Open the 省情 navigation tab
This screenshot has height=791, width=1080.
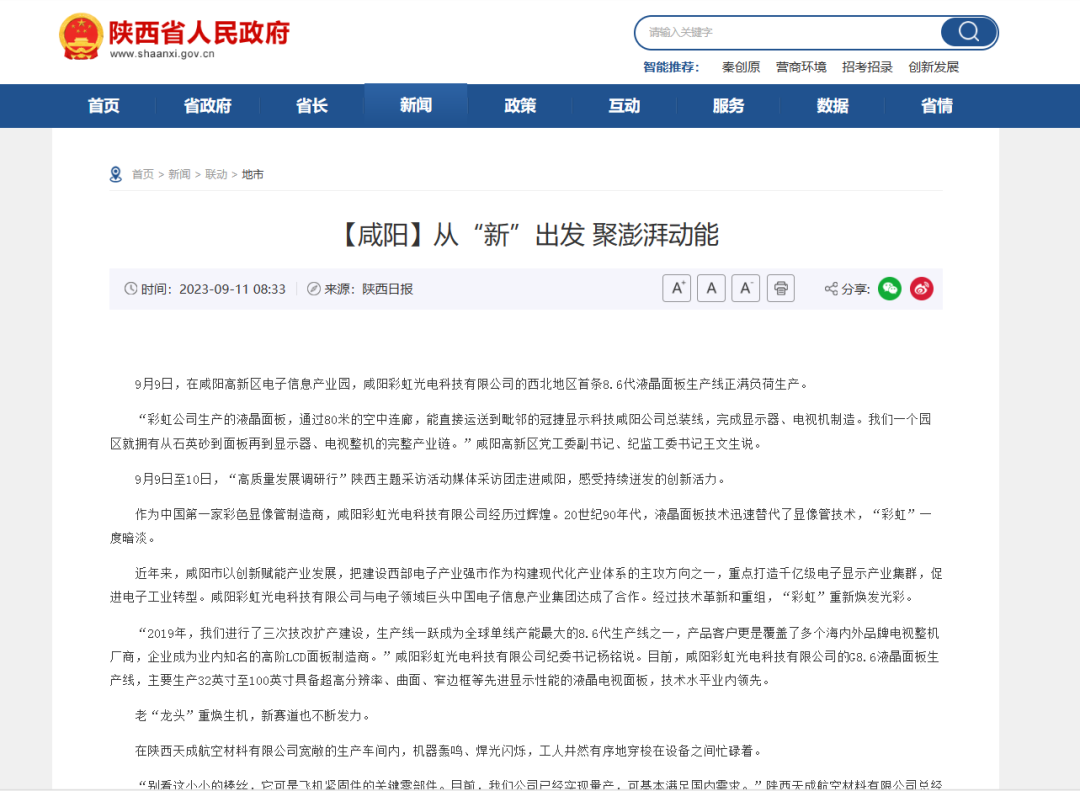(x=937, y=106)
